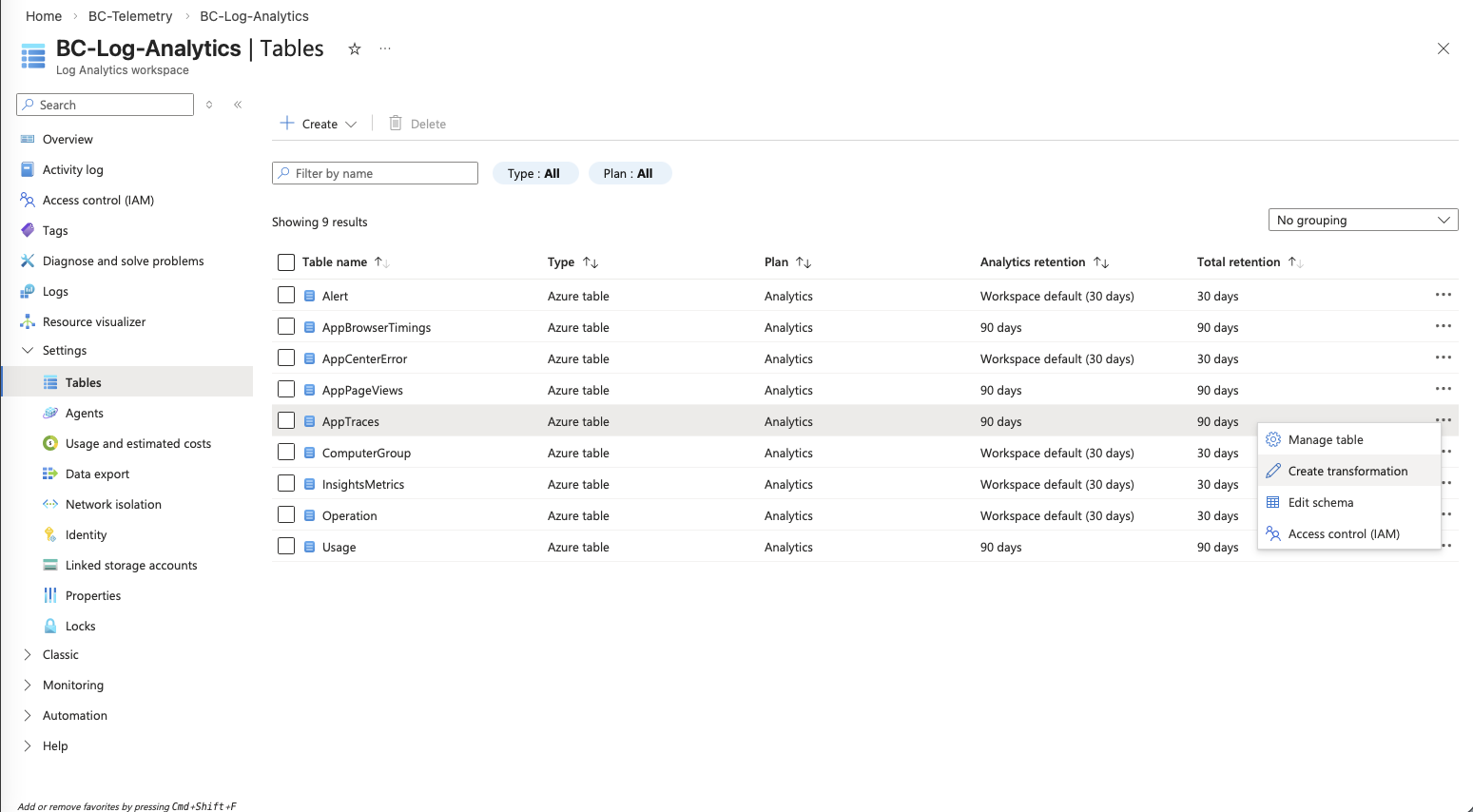Open the Create dropdown menu

(320, 124)
